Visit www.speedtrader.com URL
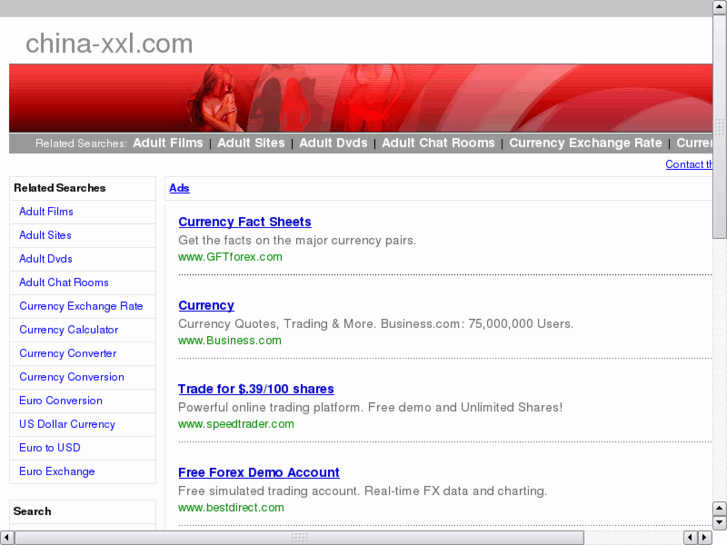This screenshot has height=545, width=727. (x=236, y=423)
